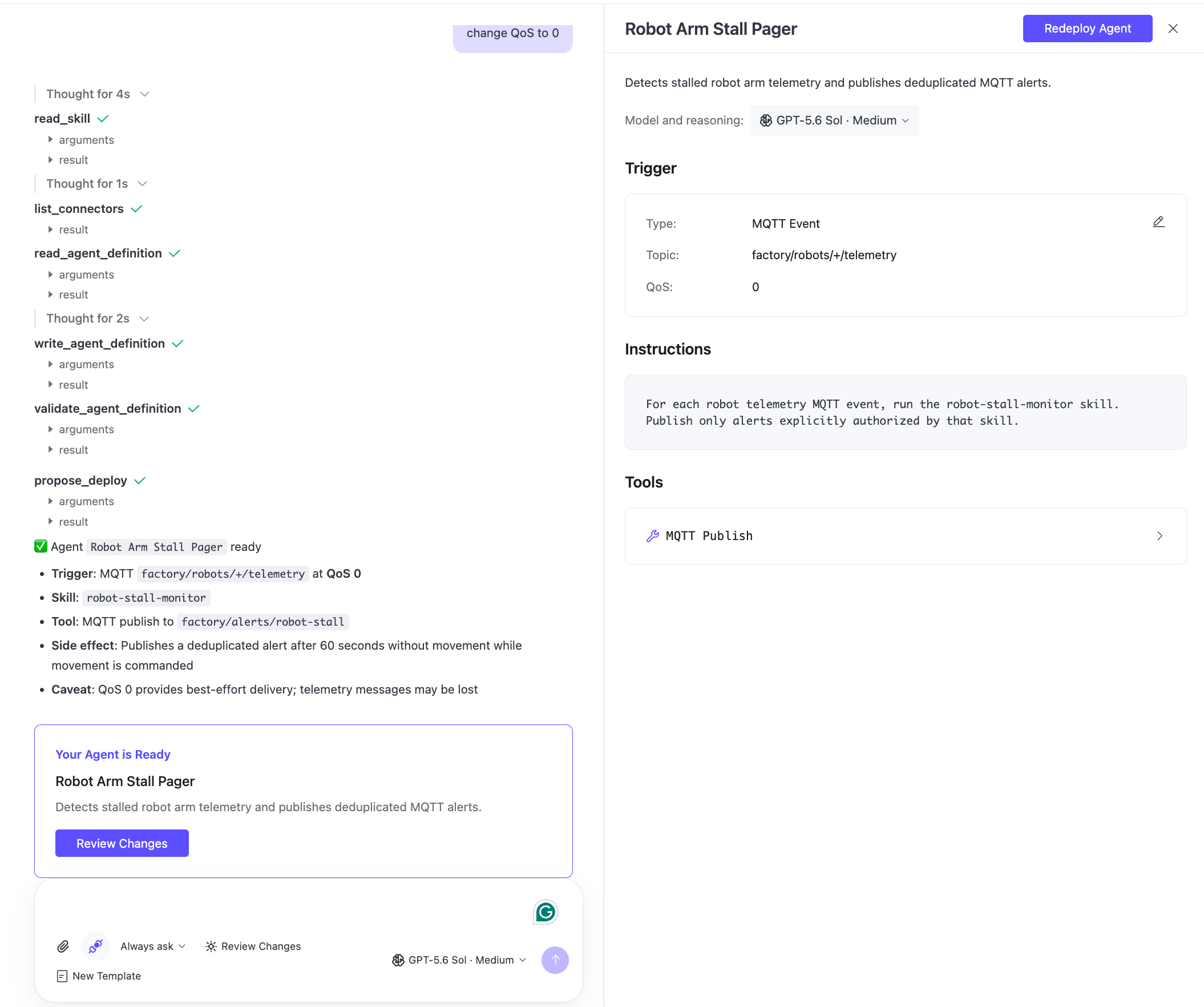This screenshot has height=1007, width=1204.
Task: Expand the 'Thought for 2s' section
Action: (98, 319)
